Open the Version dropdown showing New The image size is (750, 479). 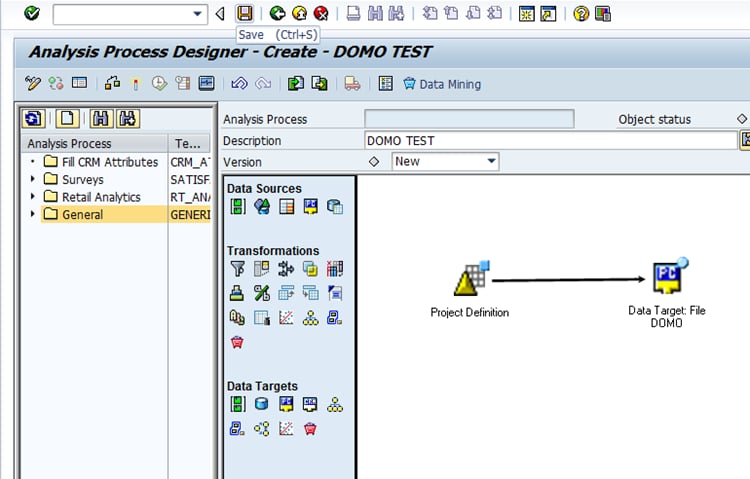click(445, 162)
